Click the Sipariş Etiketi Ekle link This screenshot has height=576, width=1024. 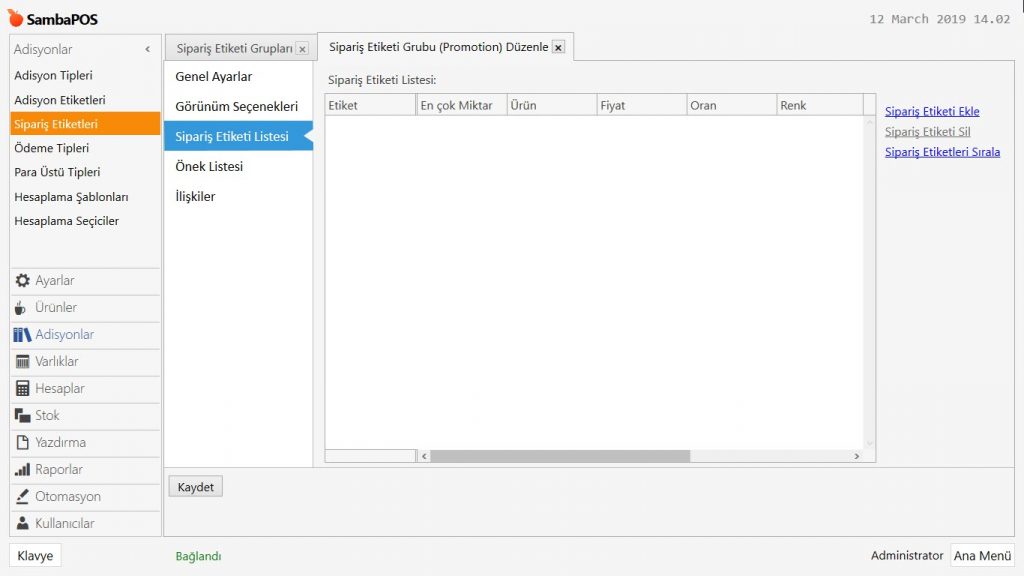[x=932, y=111]
